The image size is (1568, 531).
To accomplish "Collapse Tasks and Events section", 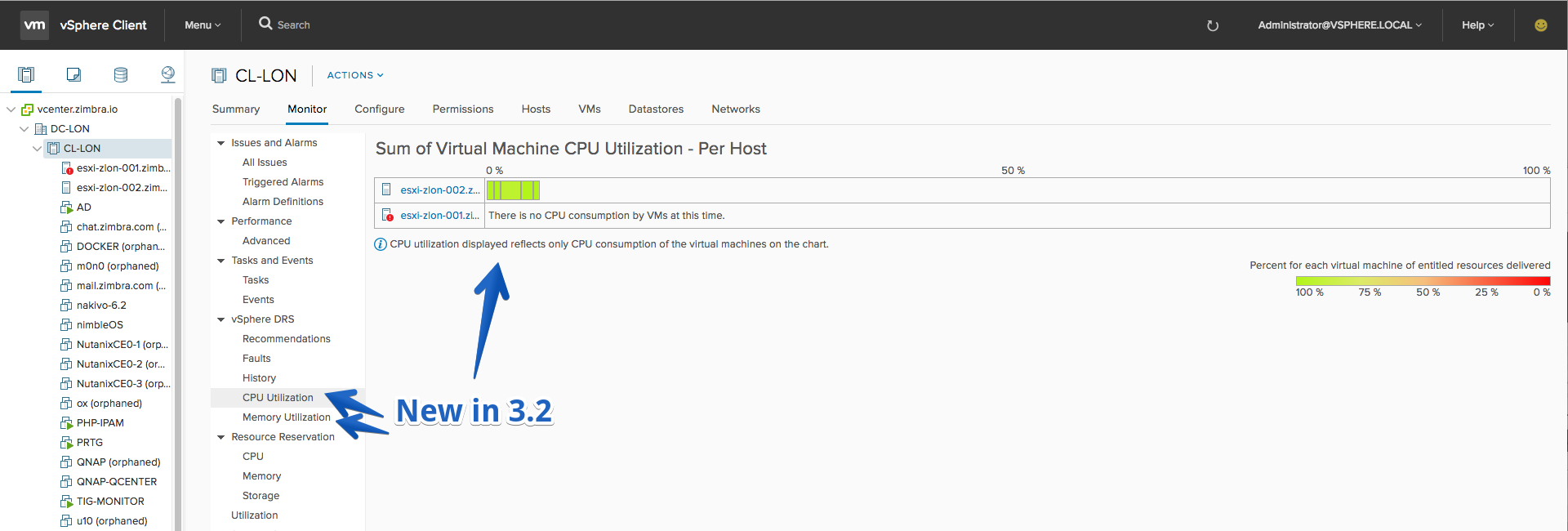I will click(220, 261).
